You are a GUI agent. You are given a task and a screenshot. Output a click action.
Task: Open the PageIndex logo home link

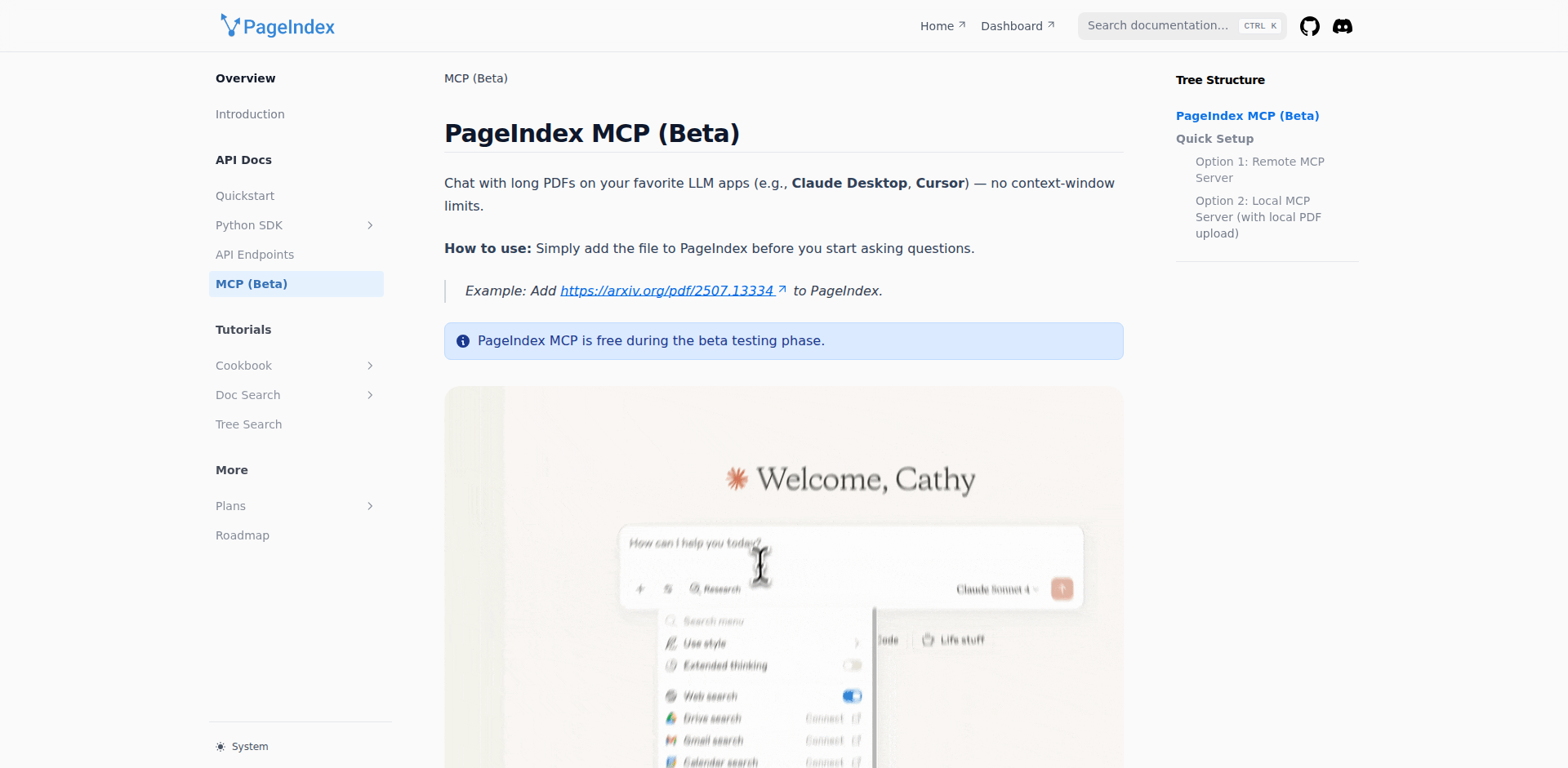tap(278, 26)
